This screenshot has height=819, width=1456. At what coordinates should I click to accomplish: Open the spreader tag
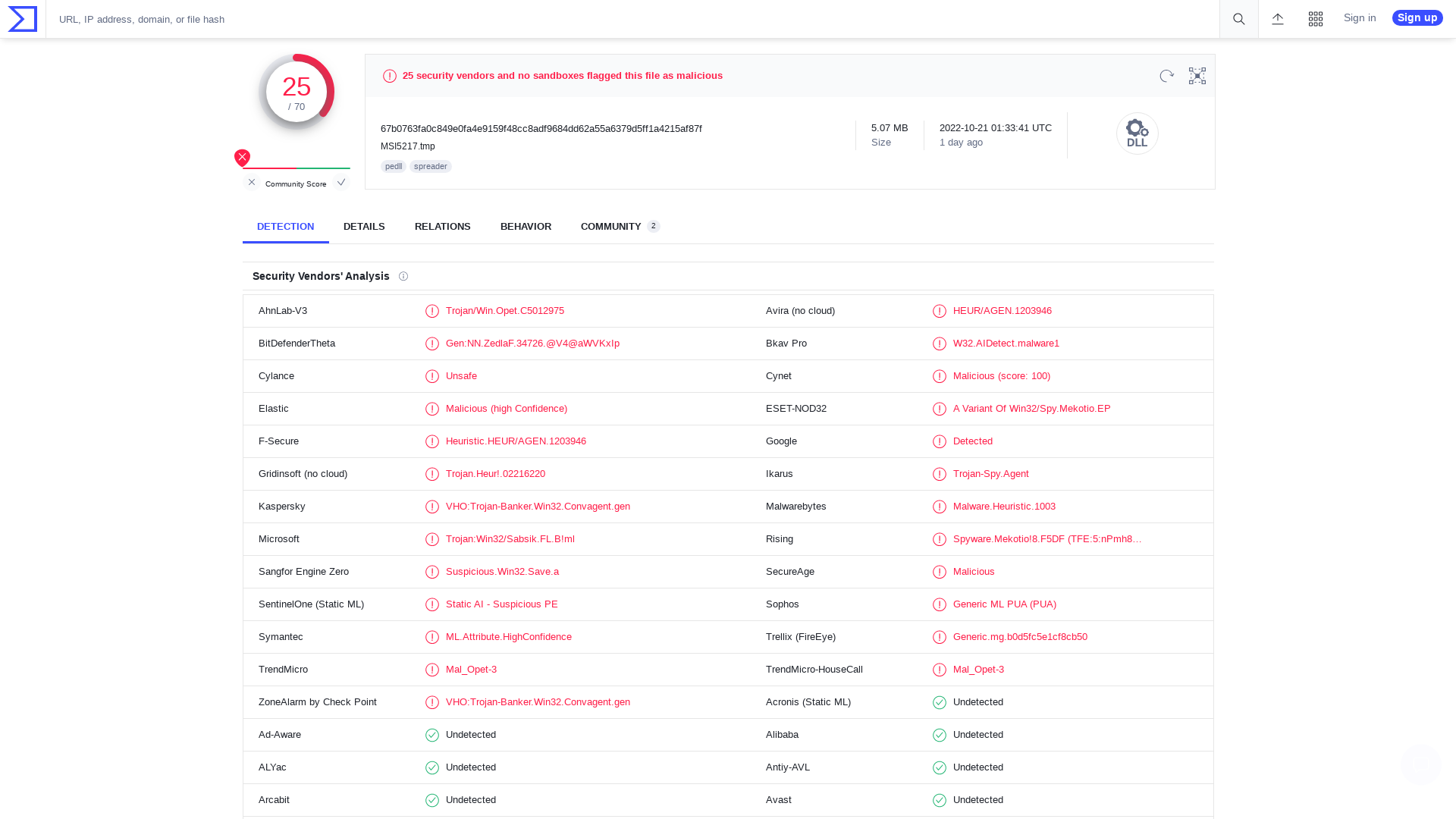coord(430,166)
